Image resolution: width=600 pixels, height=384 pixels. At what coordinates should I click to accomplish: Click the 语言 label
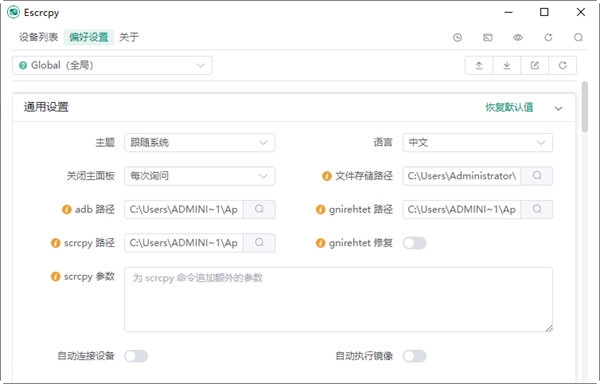[383, 143]
